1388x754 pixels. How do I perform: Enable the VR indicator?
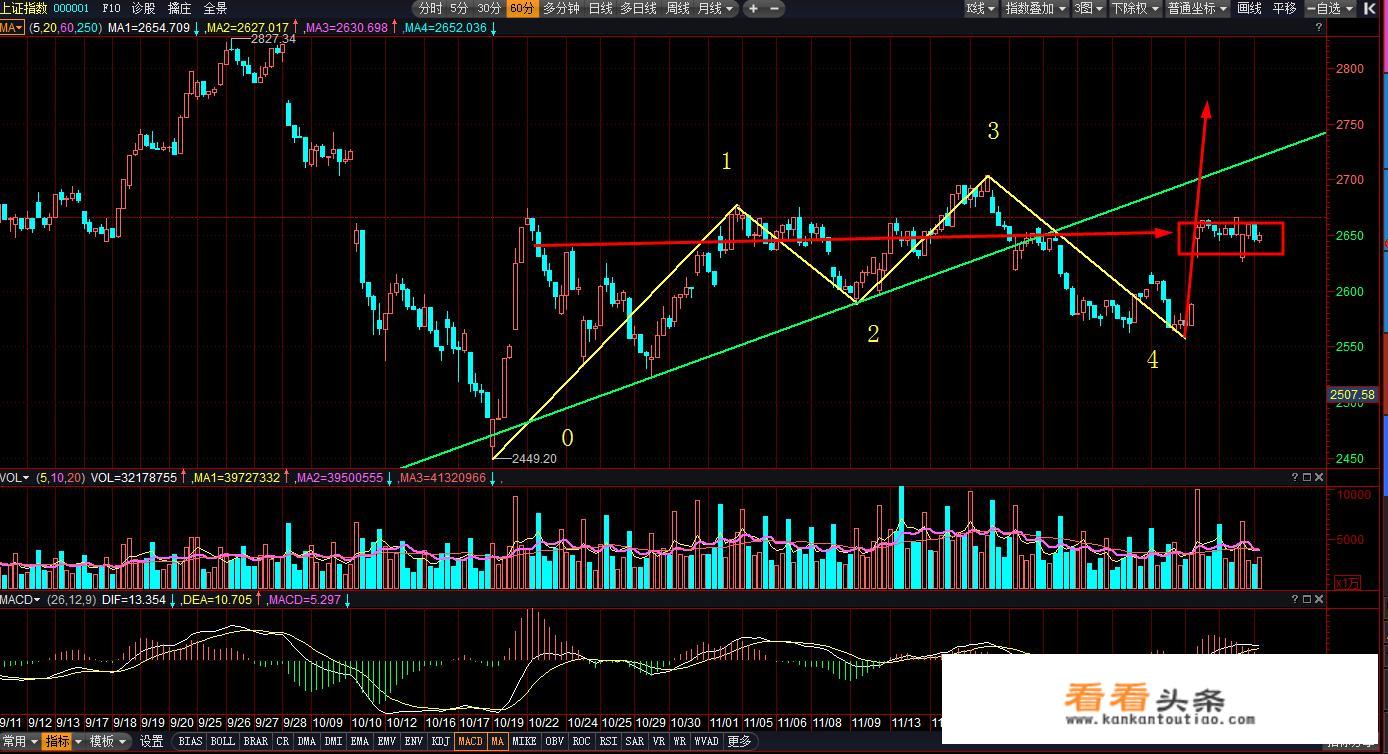(x=658, y=742)
